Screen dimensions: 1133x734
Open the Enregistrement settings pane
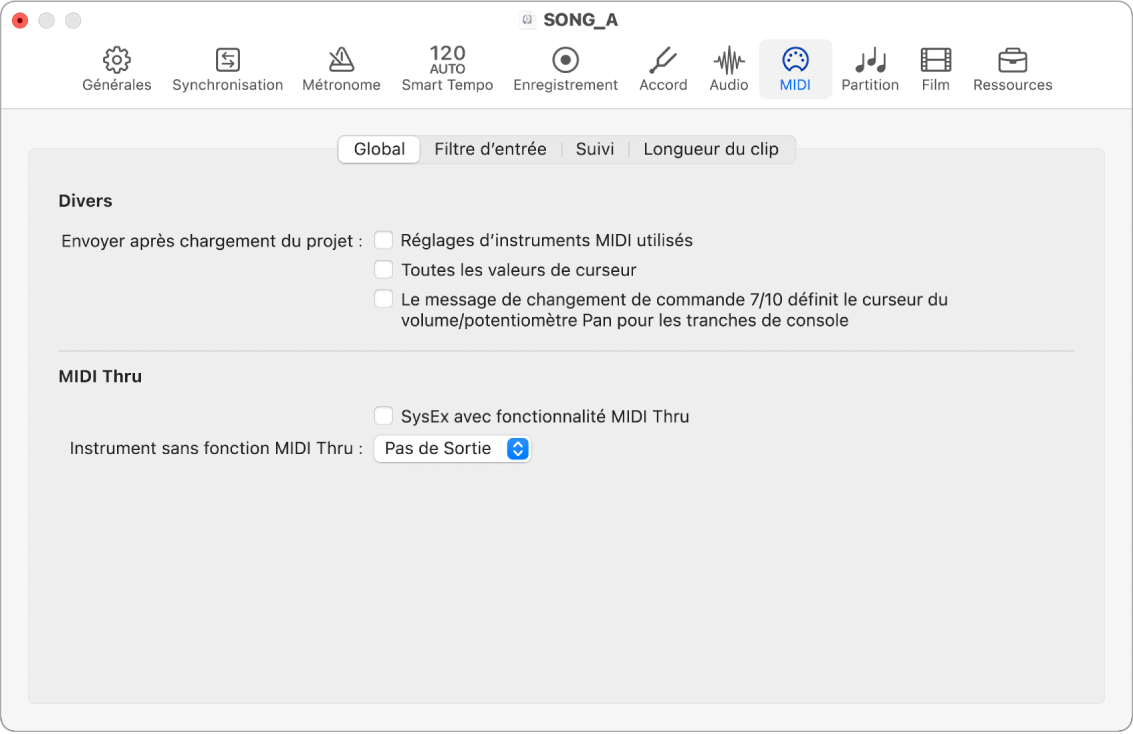(x=565, y=69)
